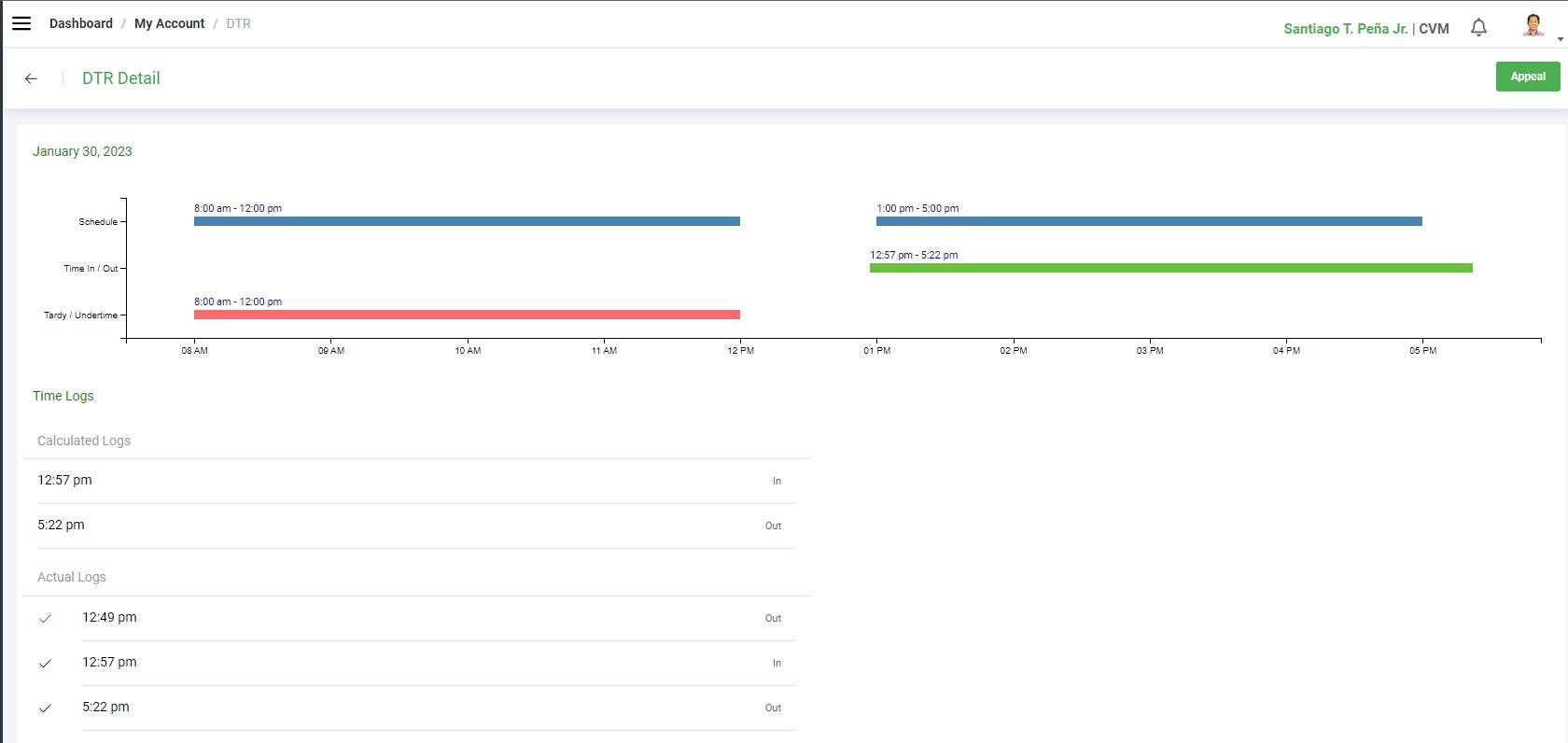Click the user profile avatar

(1532, 25)
